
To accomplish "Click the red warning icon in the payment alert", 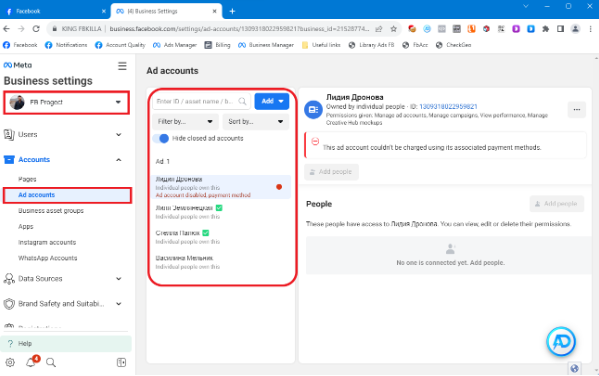I will pos(315,141).
